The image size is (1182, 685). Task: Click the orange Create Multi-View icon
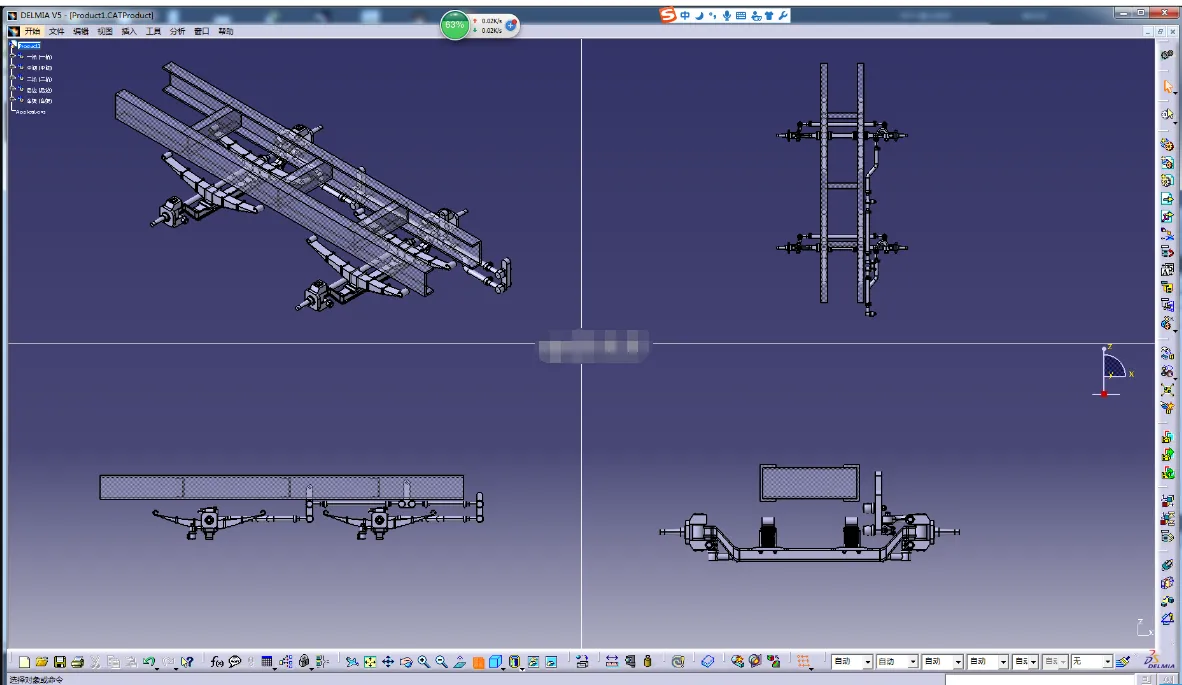pyautogui.click(x=478, y=662)
